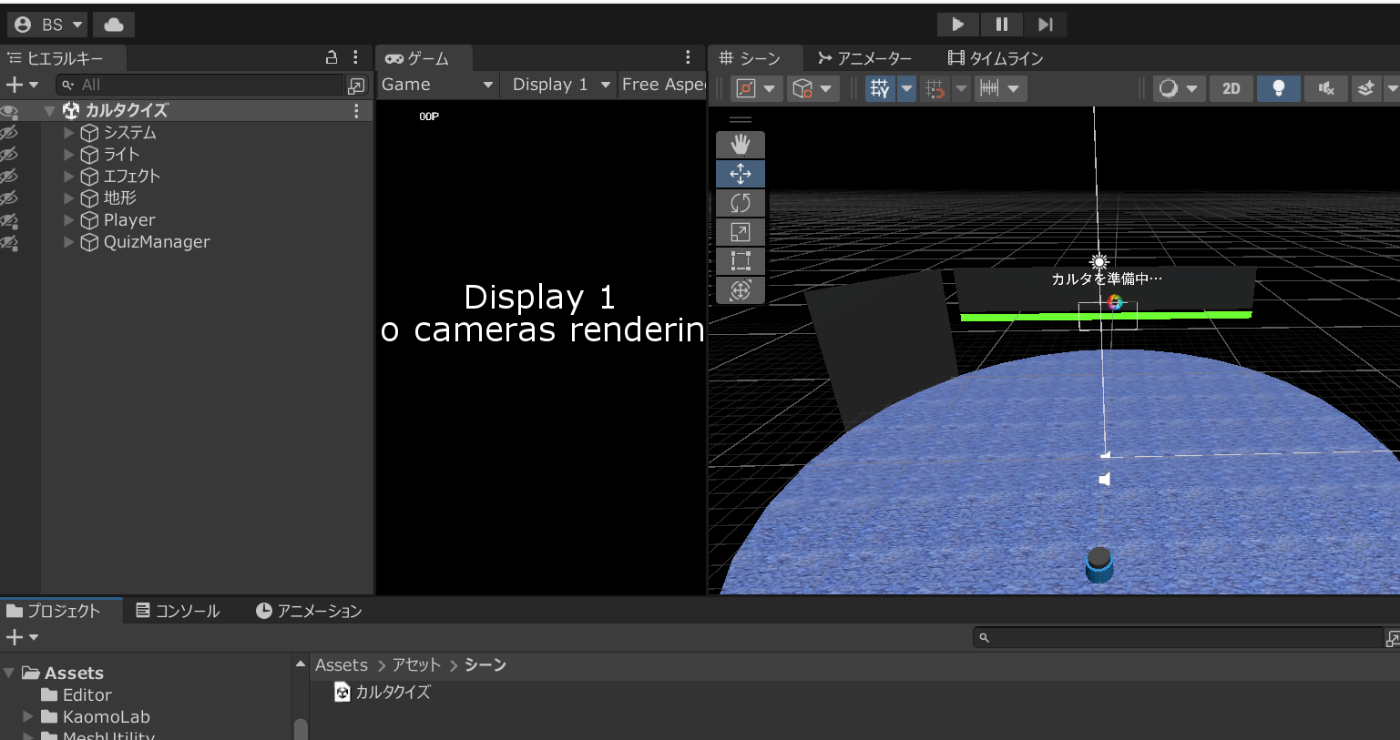The width and height of the screenshot is (1400, 740).
Task: Select the Move tool
Action: [x=740, y=174]
